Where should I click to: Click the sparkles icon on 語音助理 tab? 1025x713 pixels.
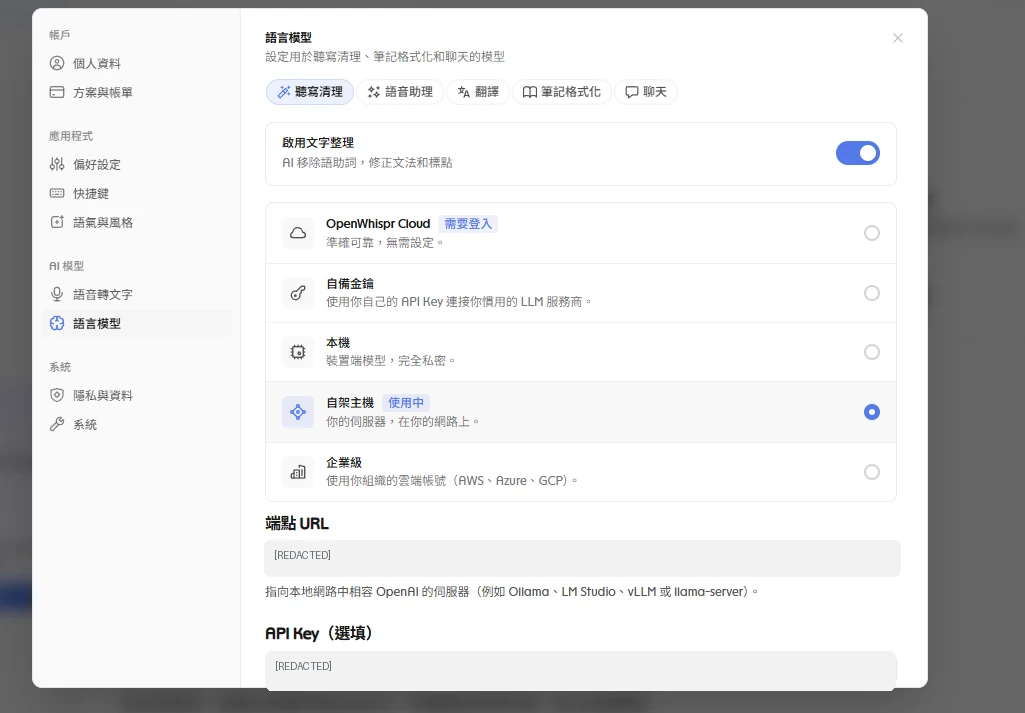click(374, 92)
